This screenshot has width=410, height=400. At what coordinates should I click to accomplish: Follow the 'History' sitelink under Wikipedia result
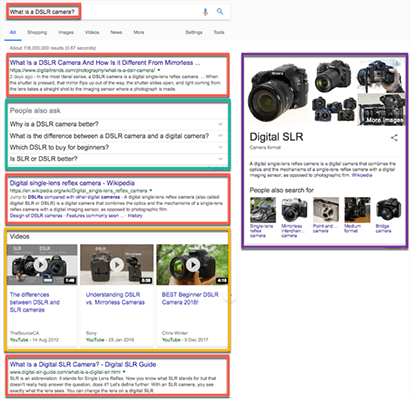(x=135, y=216)
